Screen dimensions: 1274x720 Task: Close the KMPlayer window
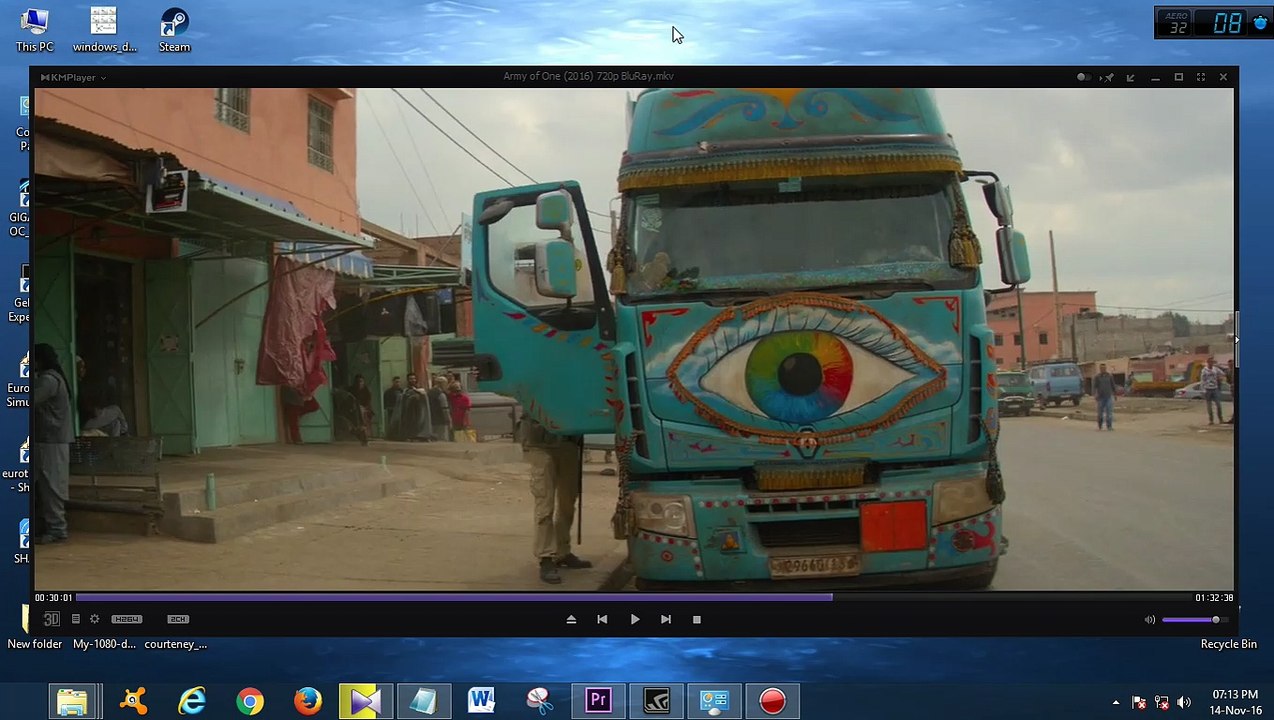pyautogui.click(x=1223, y=77)
